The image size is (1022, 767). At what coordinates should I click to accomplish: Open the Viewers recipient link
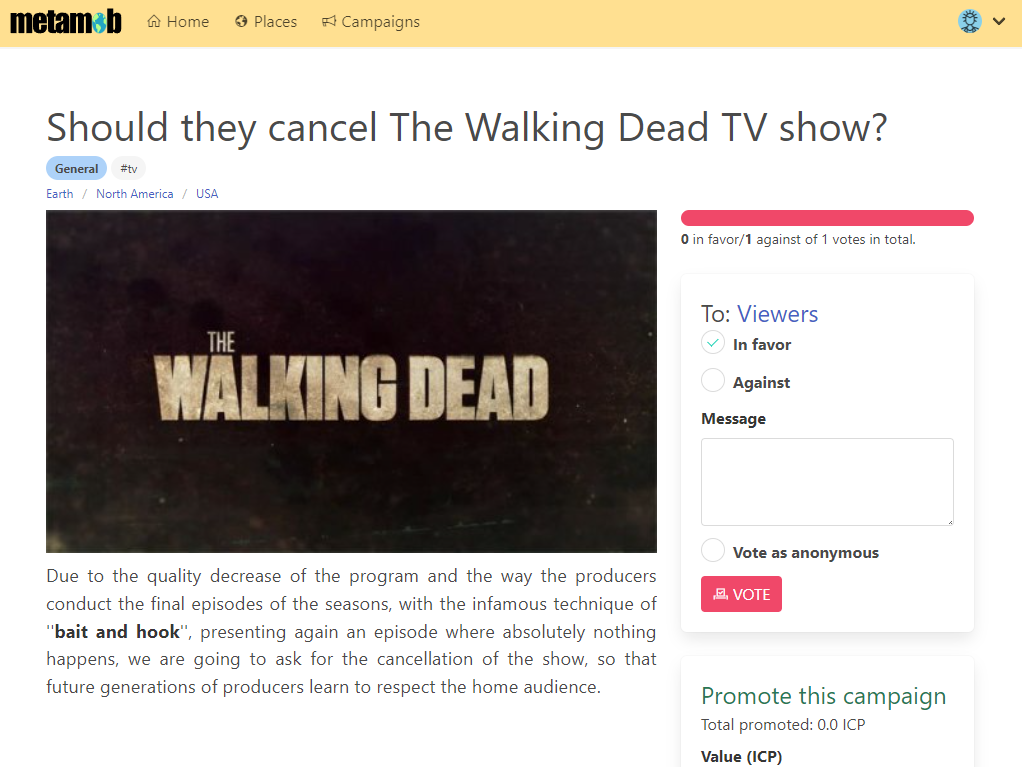pos(777,314)
